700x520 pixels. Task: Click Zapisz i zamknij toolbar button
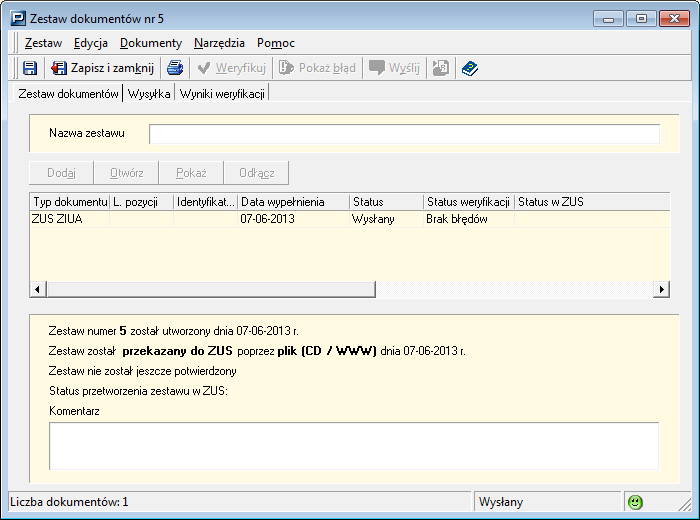pos(102,68)
